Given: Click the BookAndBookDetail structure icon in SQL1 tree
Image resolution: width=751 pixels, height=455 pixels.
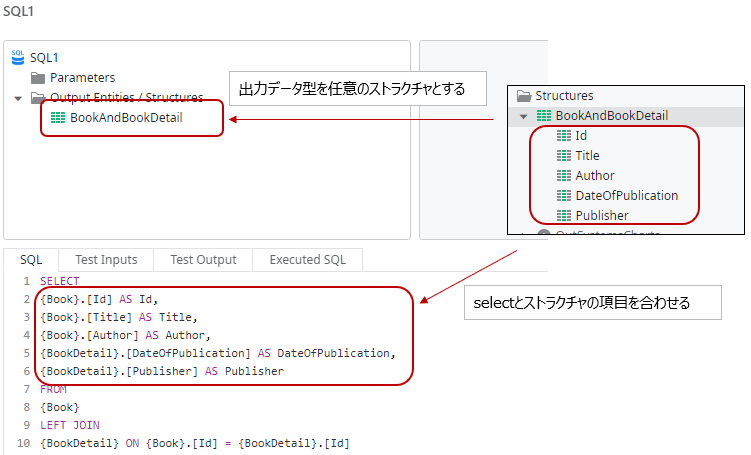Looking at the screenshot, I should tap(58, 118).
